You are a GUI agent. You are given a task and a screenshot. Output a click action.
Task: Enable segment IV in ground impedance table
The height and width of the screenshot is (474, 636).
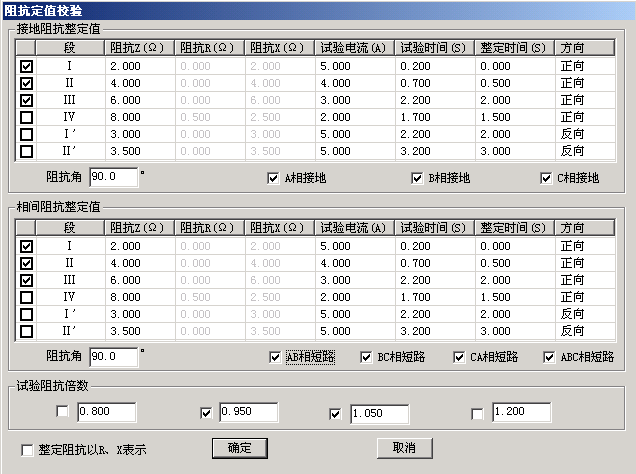click(x=26, y=117)
